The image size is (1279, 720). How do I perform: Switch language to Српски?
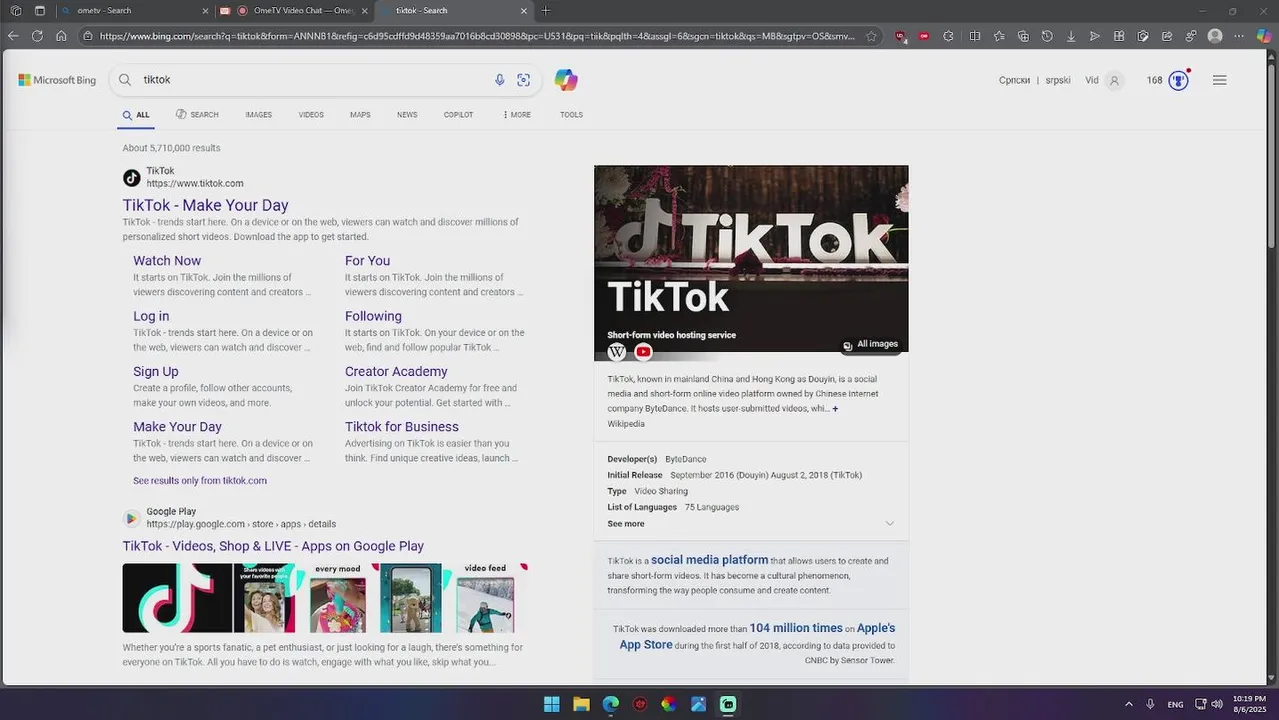(1014, 80)
